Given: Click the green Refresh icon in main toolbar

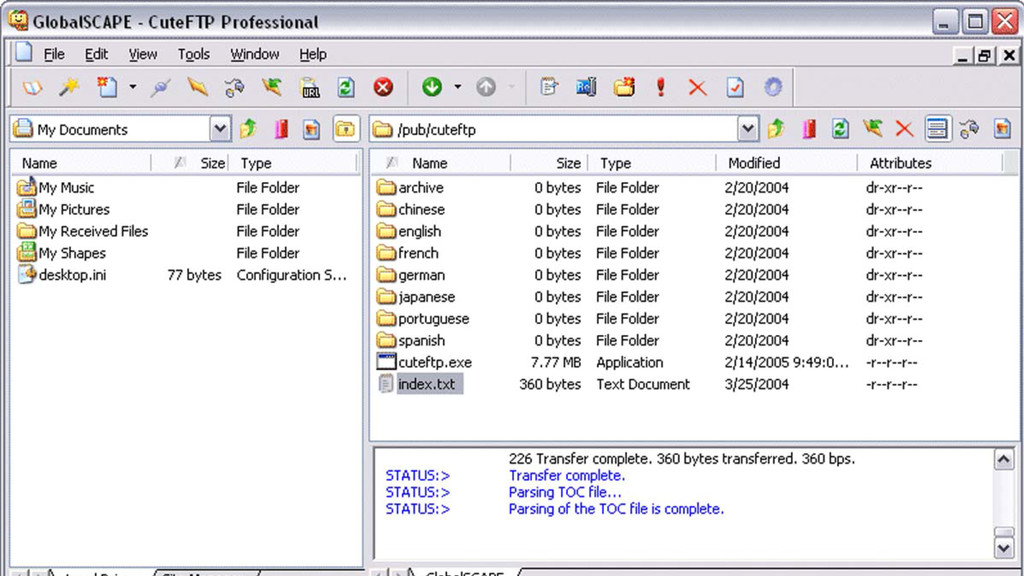Looking at the screenshot, I should 346,87.
